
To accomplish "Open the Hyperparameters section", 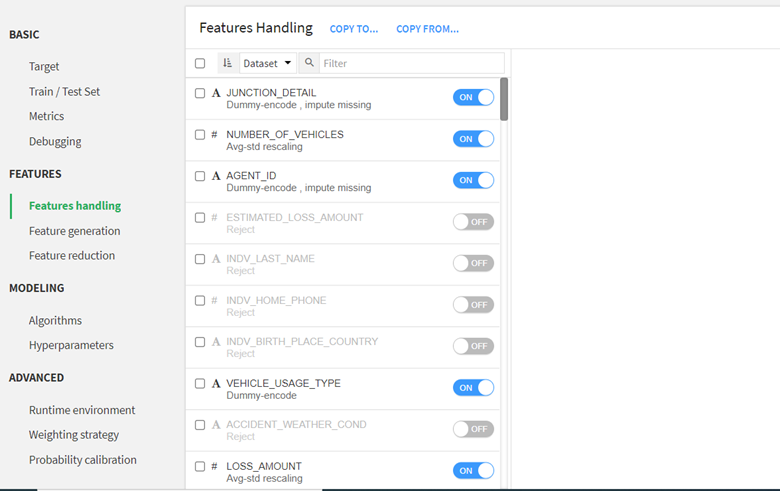I will 71,345.
